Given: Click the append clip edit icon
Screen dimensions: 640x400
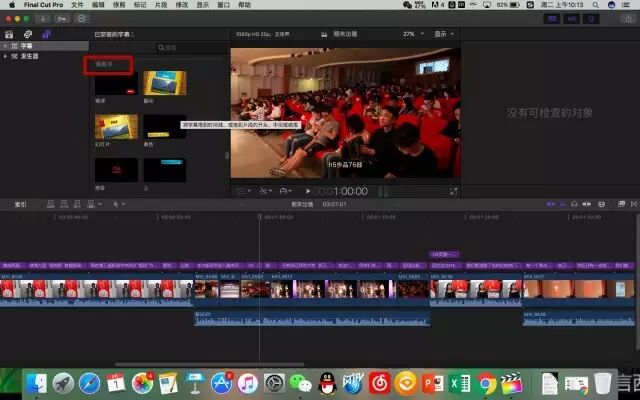Looking at the screenshot, I should pyautogui.click(x=78, y=204).
